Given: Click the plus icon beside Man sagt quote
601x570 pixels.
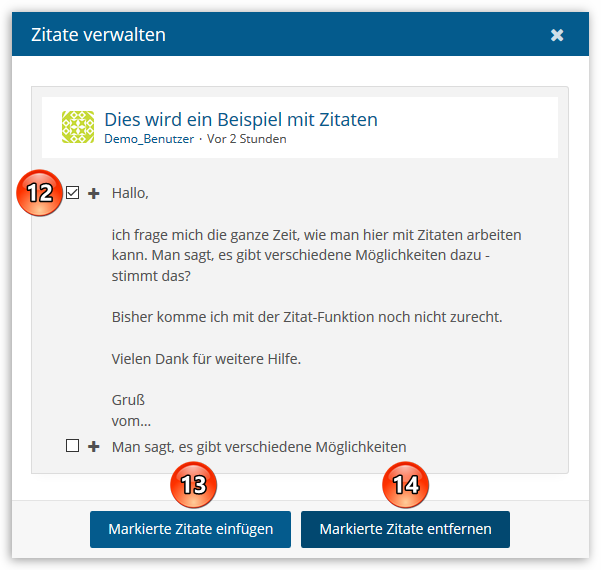Looking at the screenshot, I should (94, 446).
